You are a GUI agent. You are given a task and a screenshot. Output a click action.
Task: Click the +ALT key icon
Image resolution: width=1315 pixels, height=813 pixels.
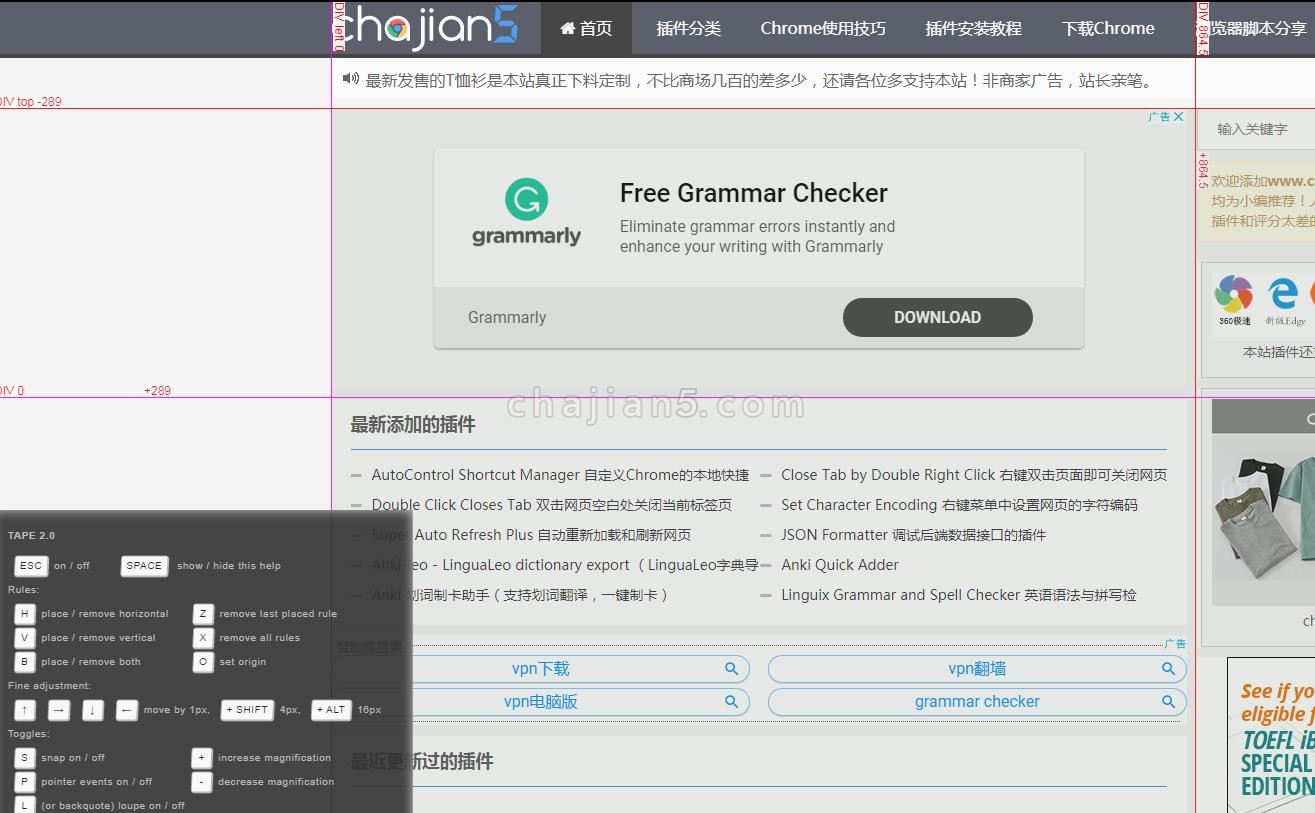point(331,710)
